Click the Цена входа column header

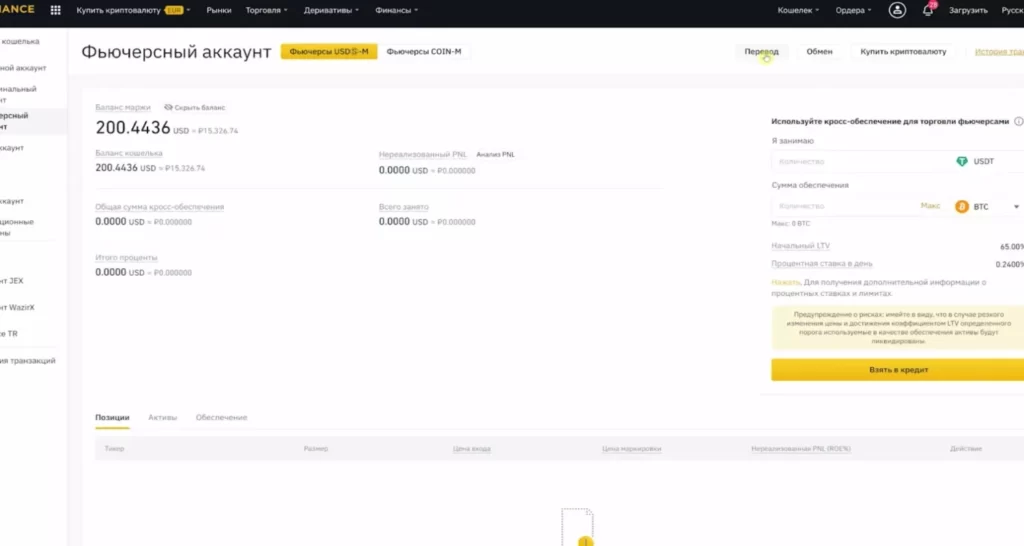(x=472, y=449)
